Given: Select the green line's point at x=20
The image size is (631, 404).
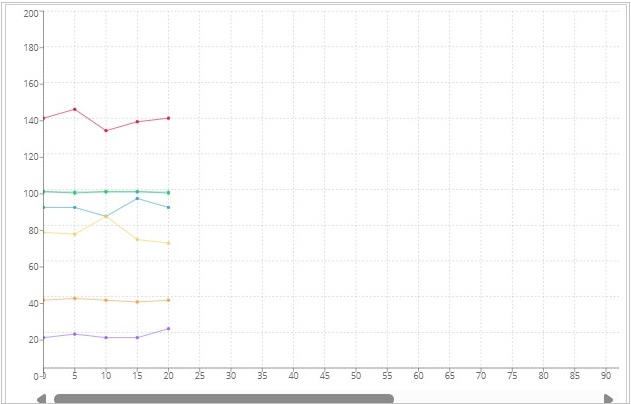Looking at the screenshot, I should pyautogui.click(x=168, y=192).
